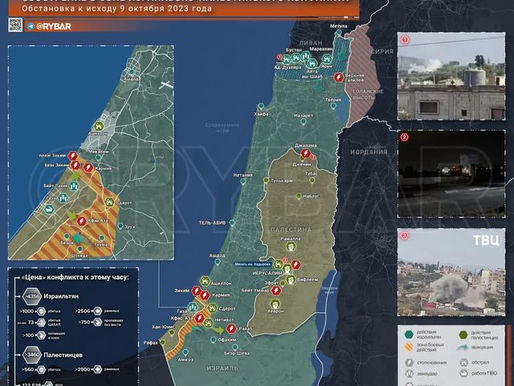Open the @RYBAR channel label
The width and height of the screenshot is (514, 386).
tap(53, 27)
